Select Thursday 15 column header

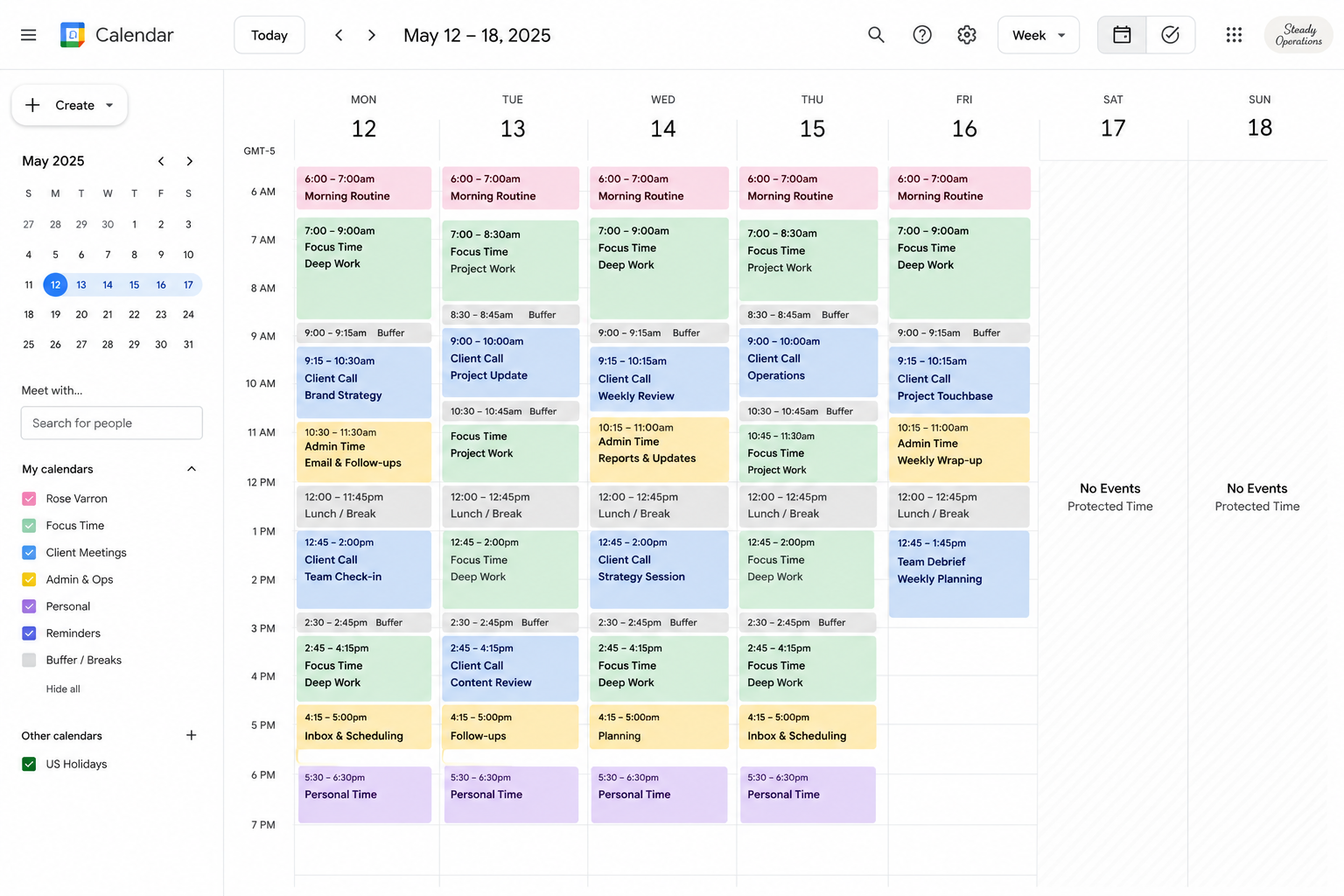[812, 118]
